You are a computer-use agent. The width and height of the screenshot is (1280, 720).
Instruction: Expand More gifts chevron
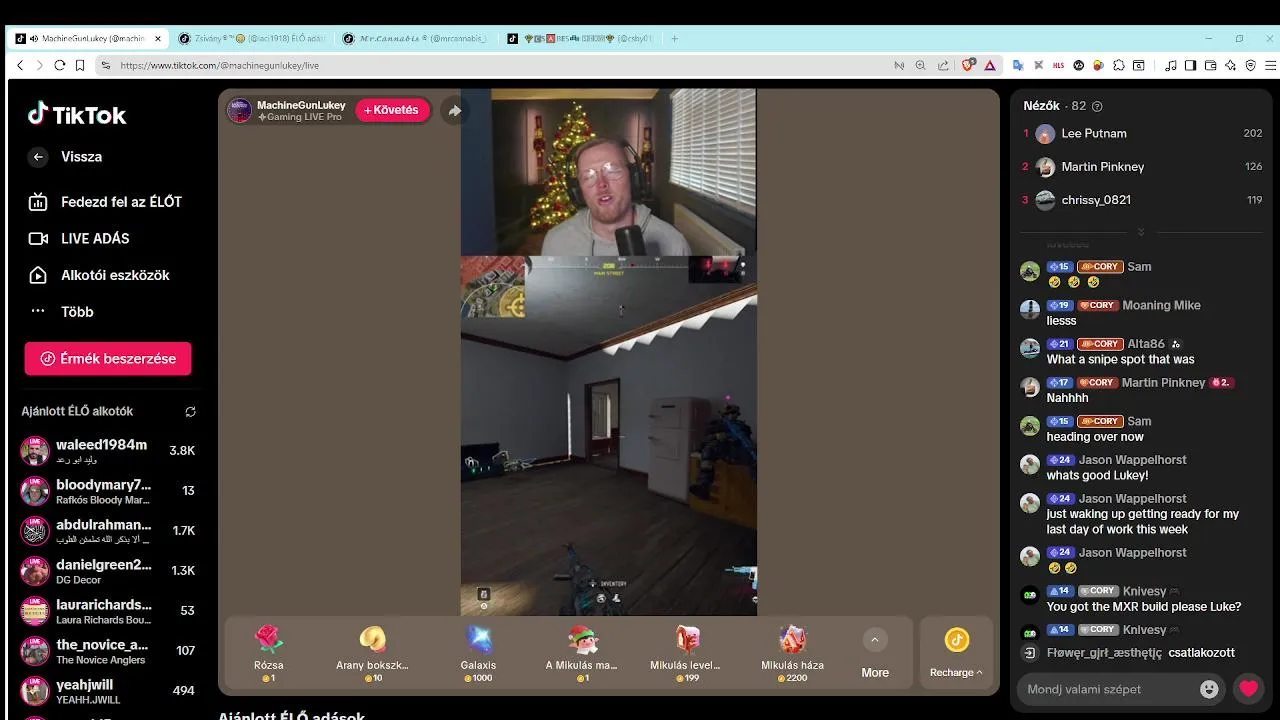click(875, 640)
